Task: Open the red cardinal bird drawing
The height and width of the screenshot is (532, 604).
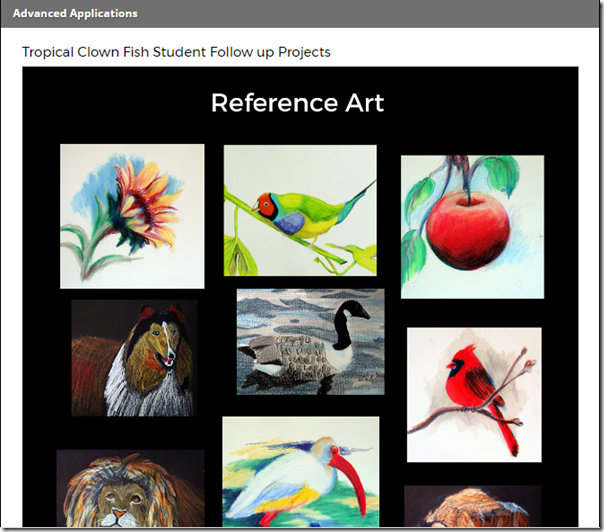Action: [x=474, y=395]
